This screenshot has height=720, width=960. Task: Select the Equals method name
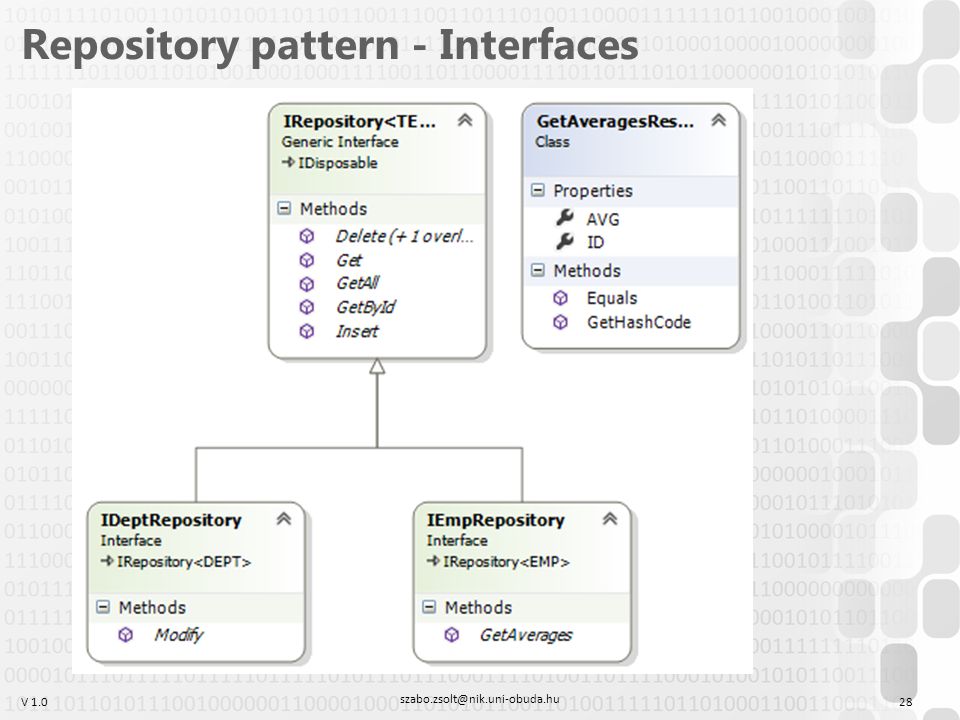[x=612, y=298]
